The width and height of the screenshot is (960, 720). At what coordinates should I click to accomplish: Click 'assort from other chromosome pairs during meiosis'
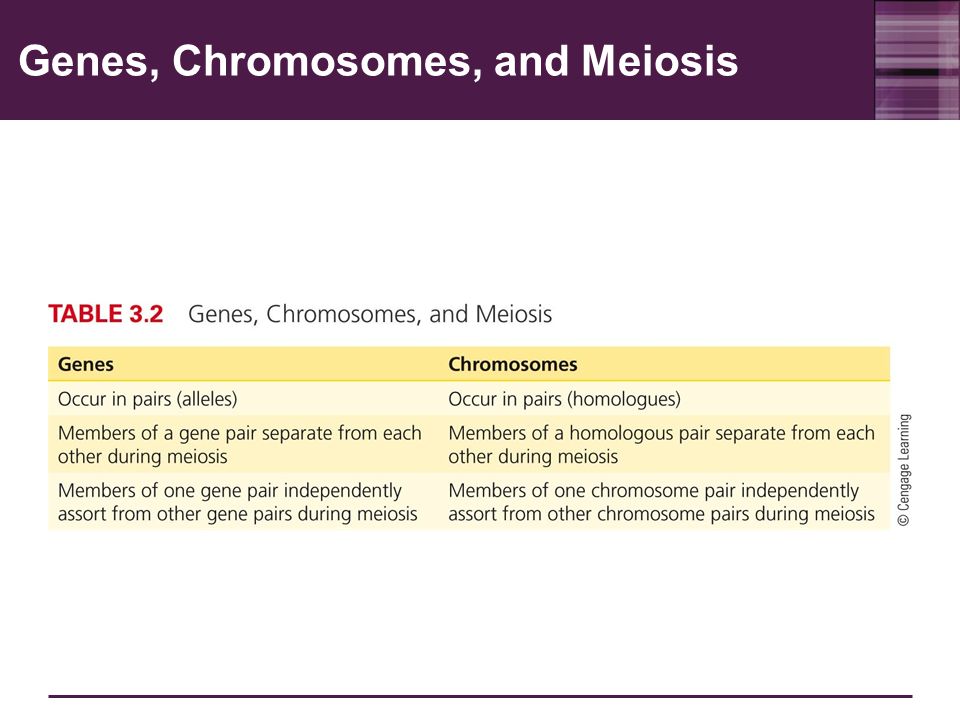[661, 514]
